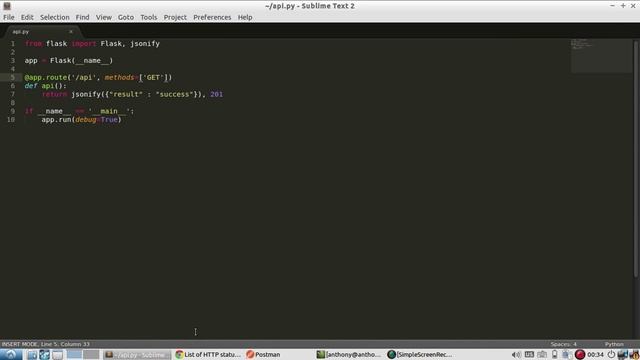Open the View menu
This screenshot has height=360, width=640.
click(104, 17)
